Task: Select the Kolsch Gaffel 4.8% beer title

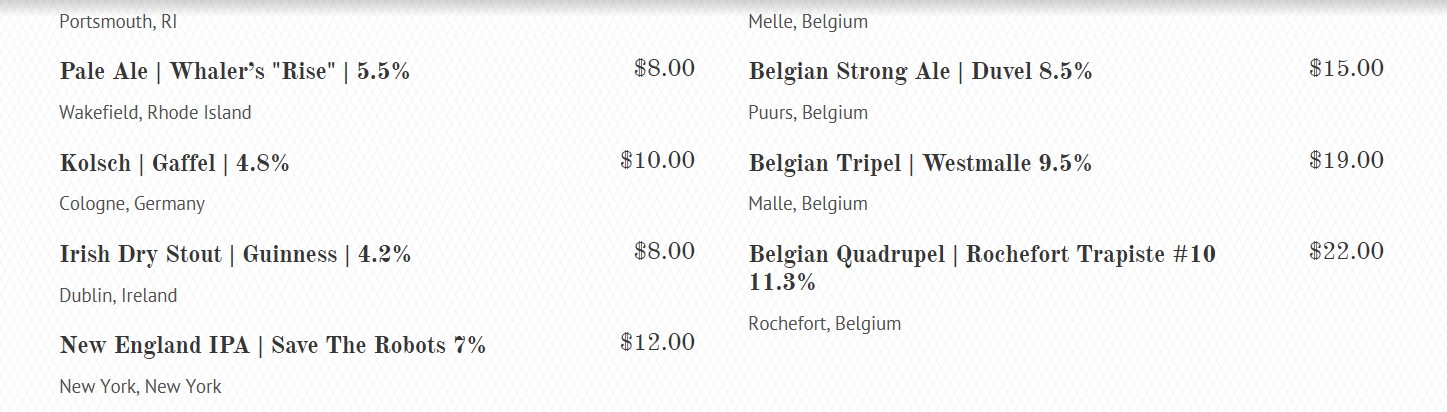Action: 174,163
